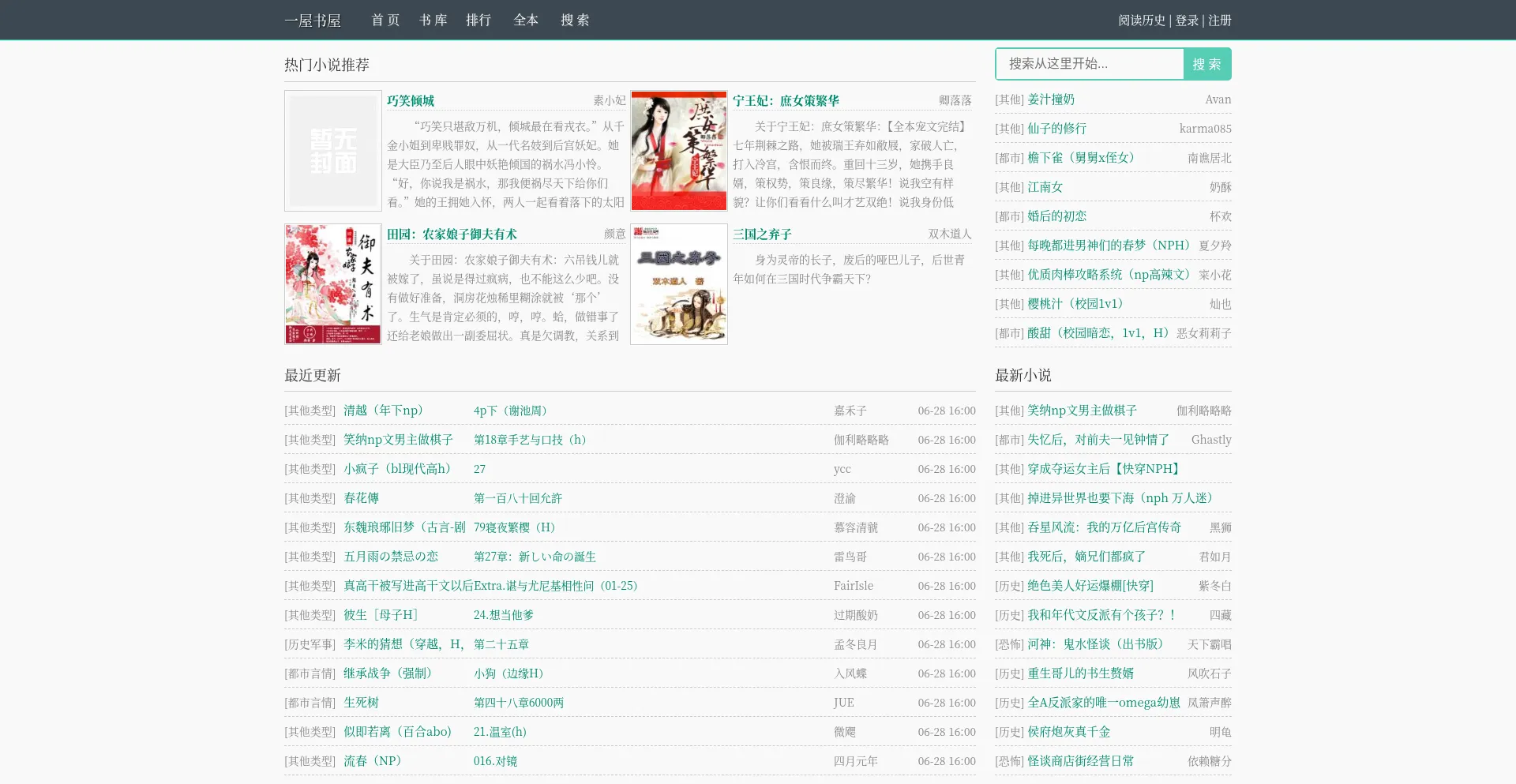Open chapter 第18章手艺与口技（h）
Screen dimensions: 1516x784
[531, 440]
